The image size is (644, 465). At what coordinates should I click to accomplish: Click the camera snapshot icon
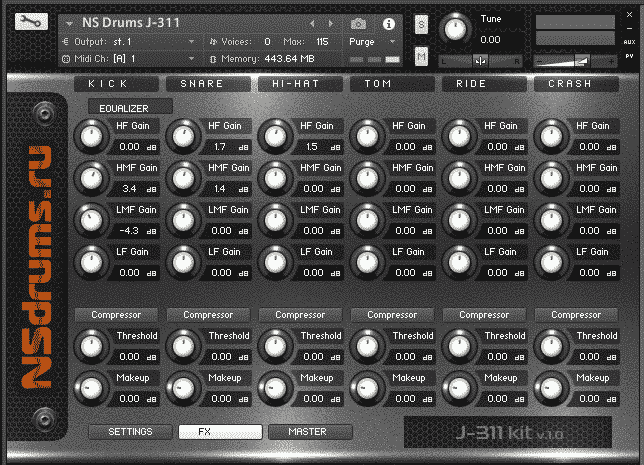click(358, 24)
